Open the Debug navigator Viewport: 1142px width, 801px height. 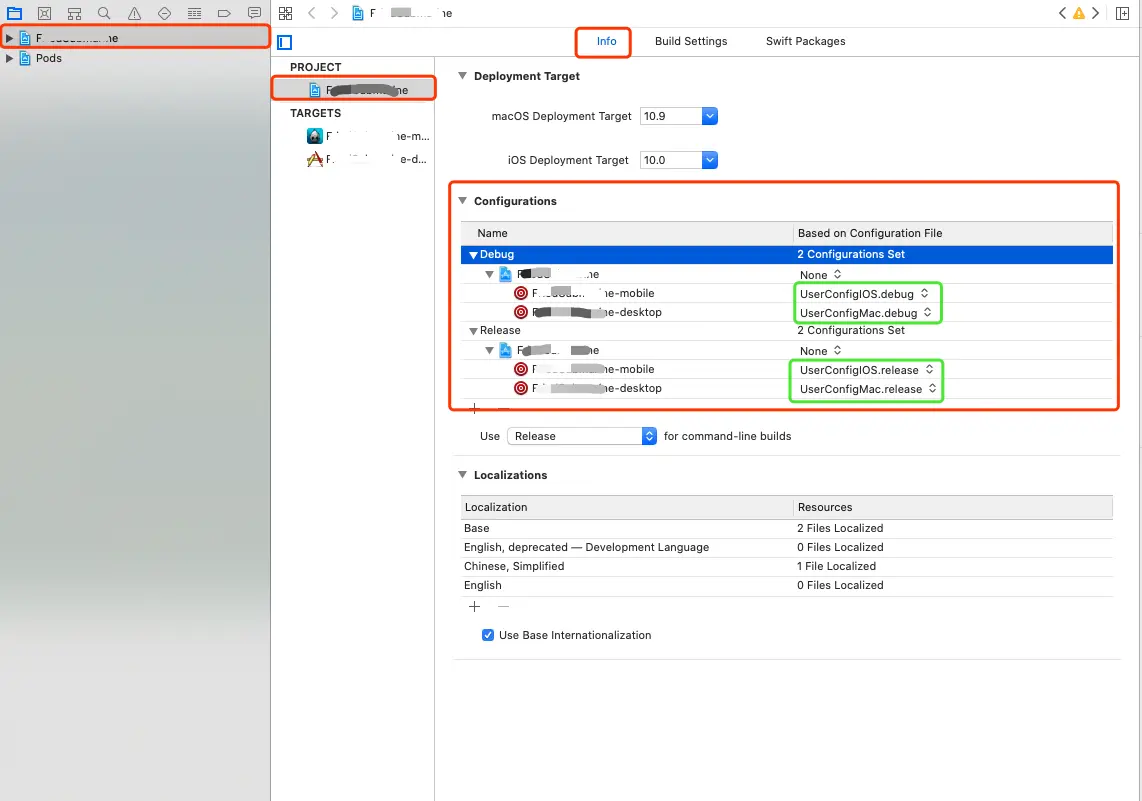click(194, 13)
